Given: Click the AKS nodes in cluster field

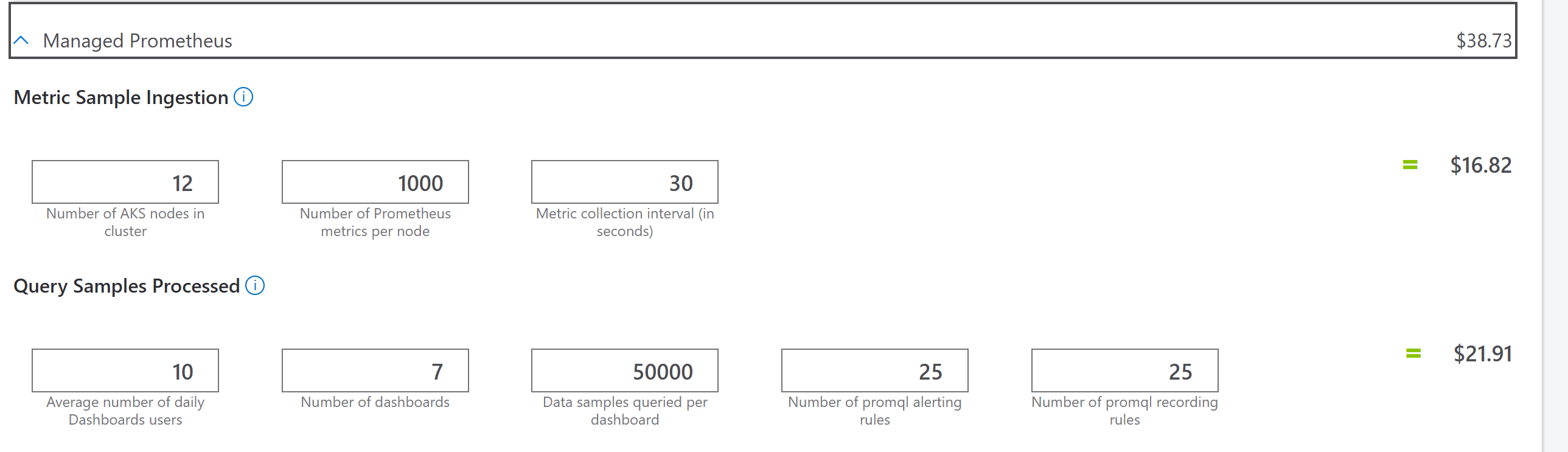Looking at the screenshot, I should tap(125, 183).
